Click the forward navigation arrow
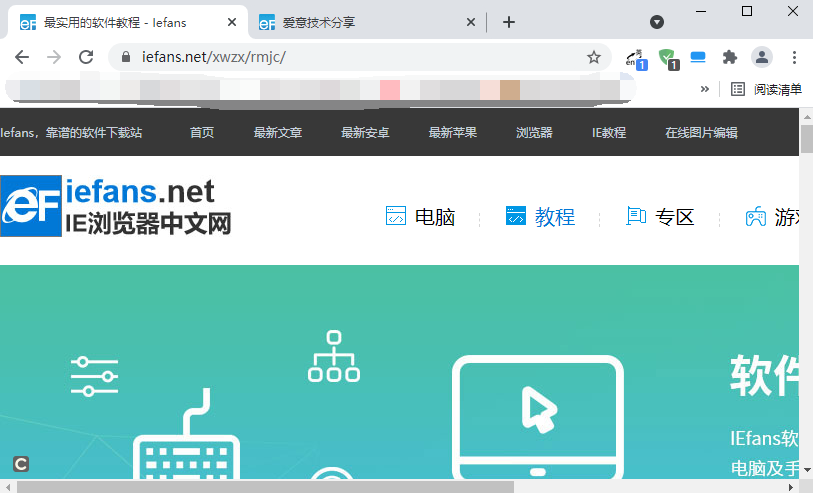This screenshot has width=813, height=493. tap(54, 57)
